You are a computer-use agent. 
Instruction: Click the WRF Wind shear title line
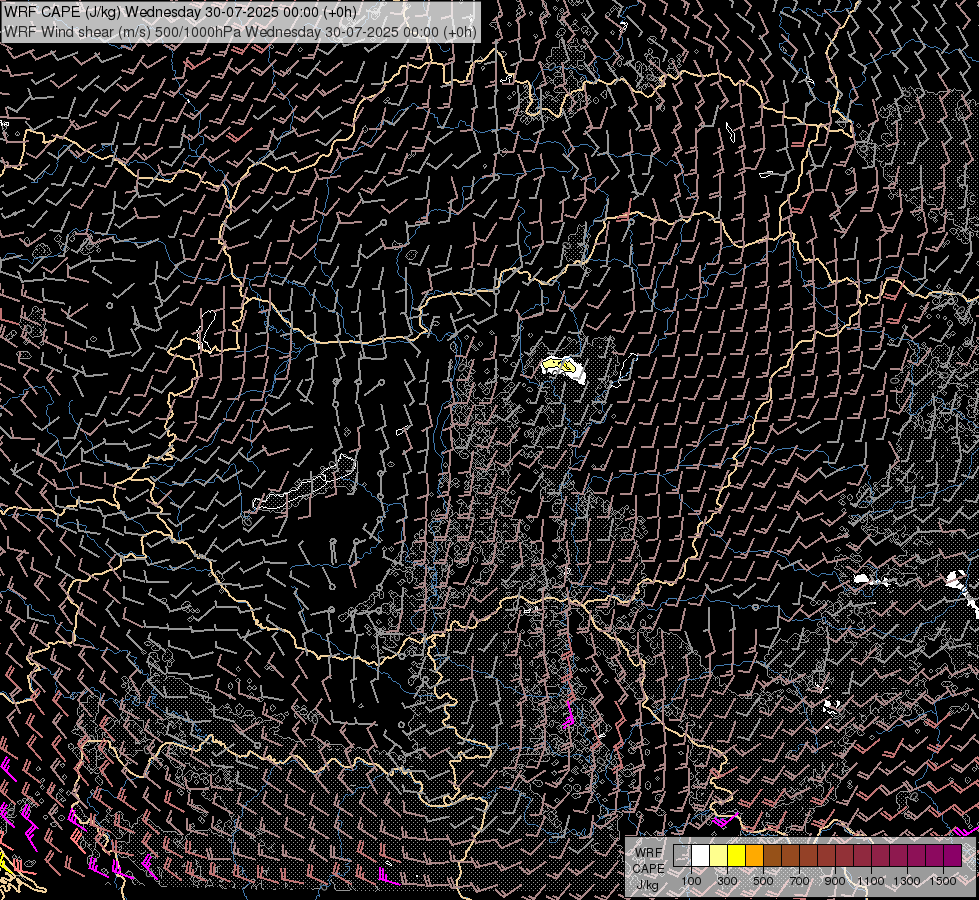[240, 32]
